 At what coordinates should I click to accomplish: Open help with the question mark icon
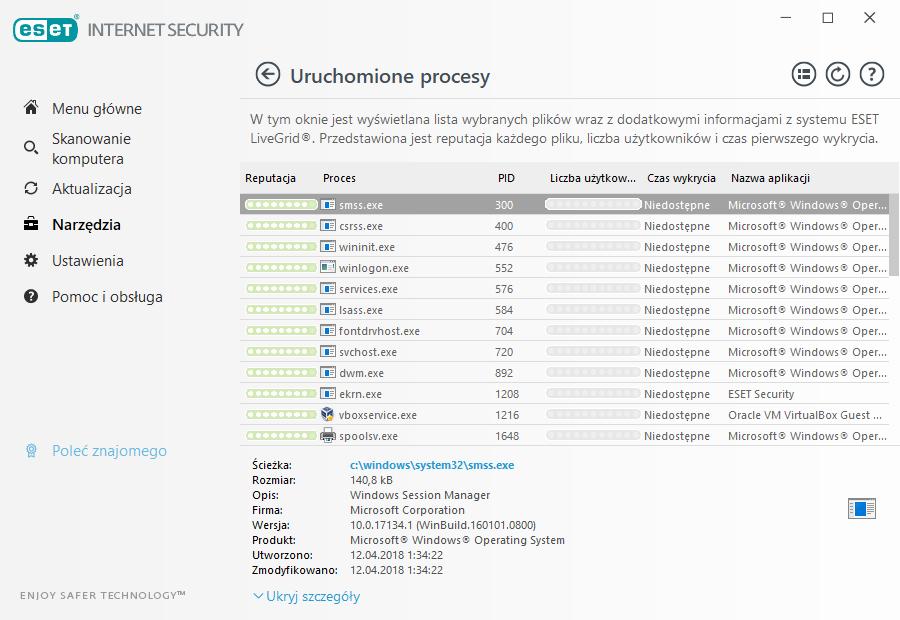871,75
